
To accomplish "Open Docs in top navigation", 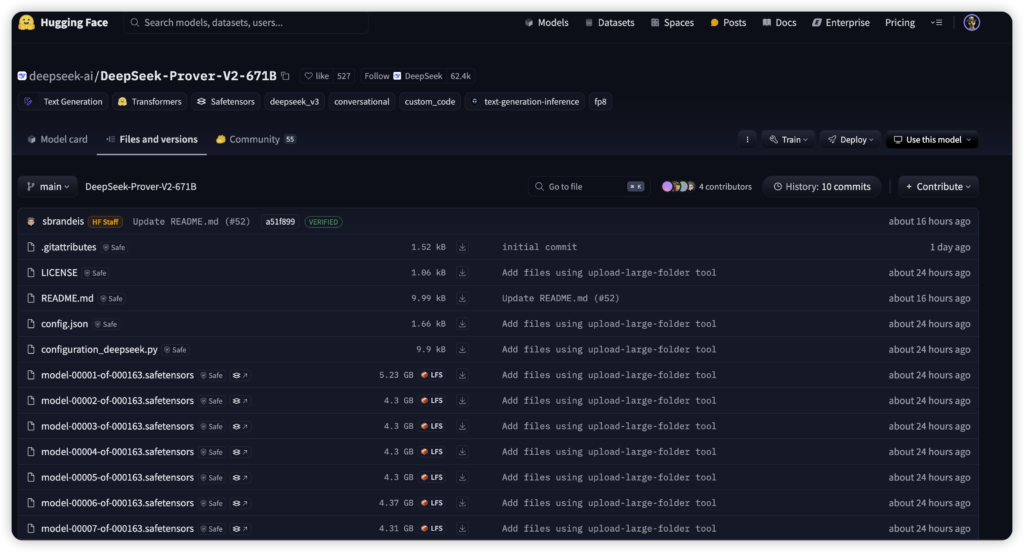I will point(779,22).
